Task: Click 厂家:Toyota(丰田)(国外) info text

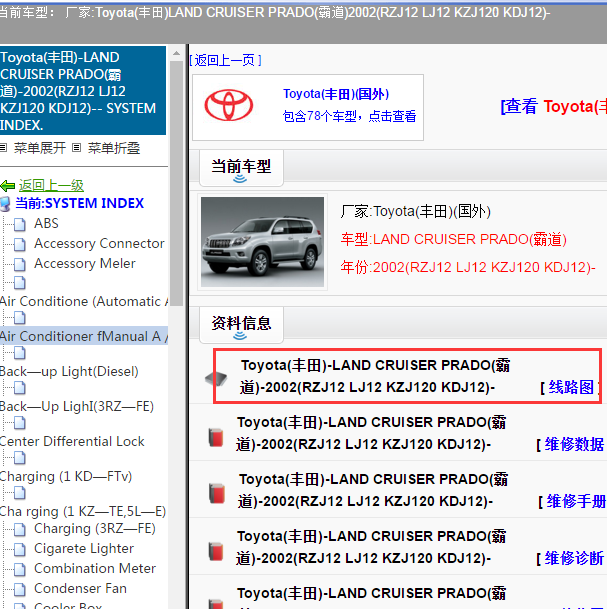Action: tap(416, 212)
